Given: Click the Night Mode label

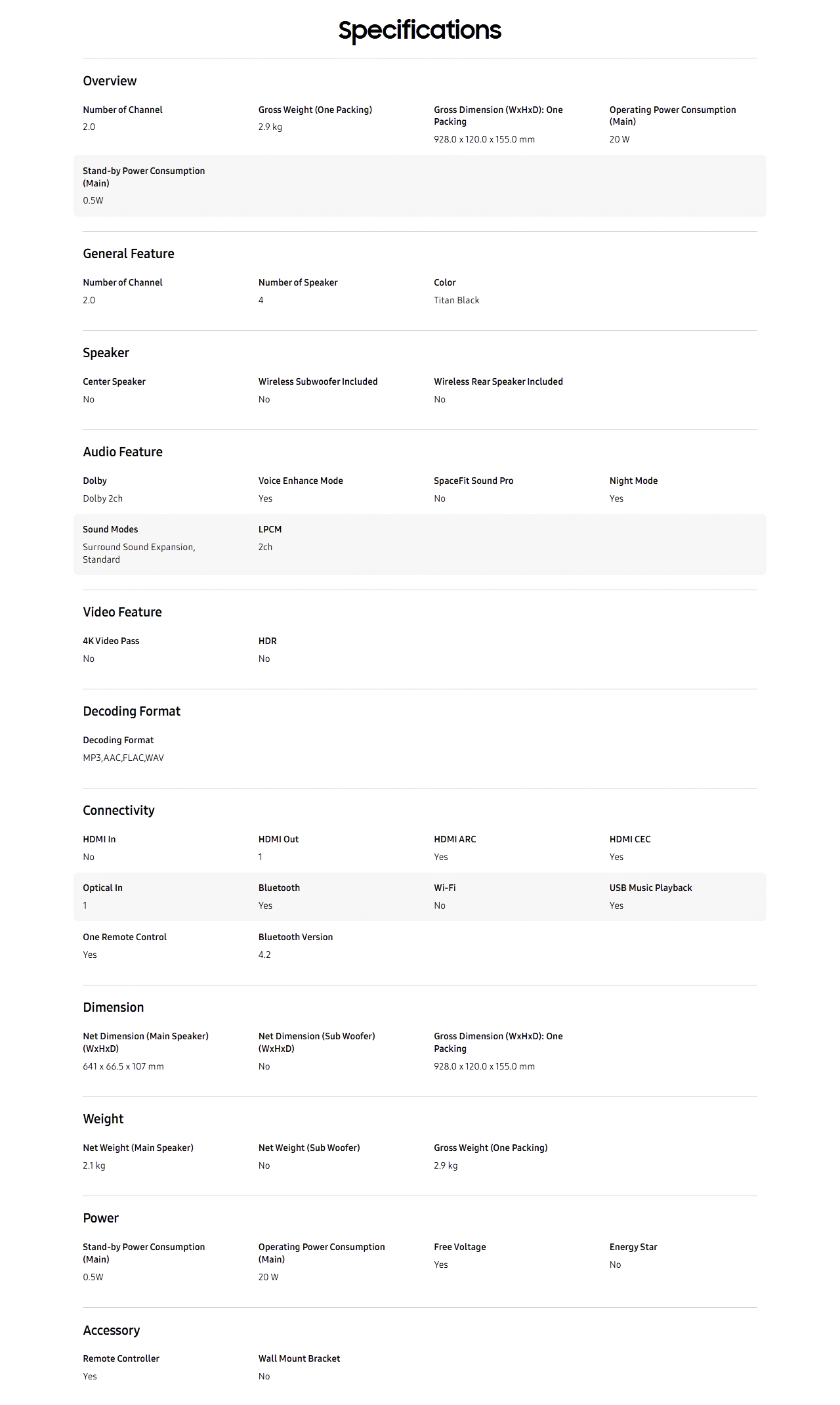Looking at the screenshot, I should point(633,481).
